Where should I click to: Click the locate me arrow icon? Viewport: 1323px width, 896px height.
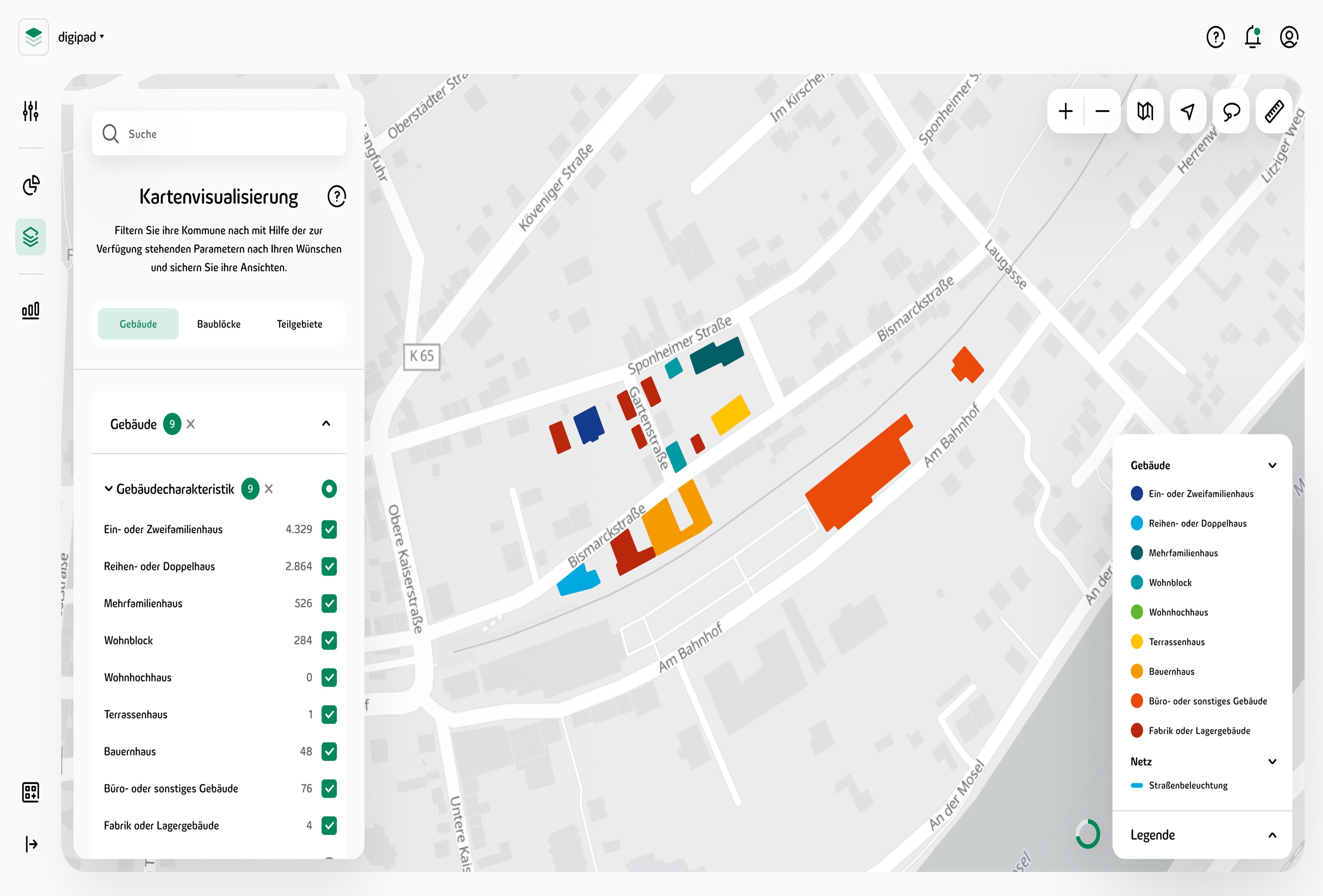tap(1188, 112)
